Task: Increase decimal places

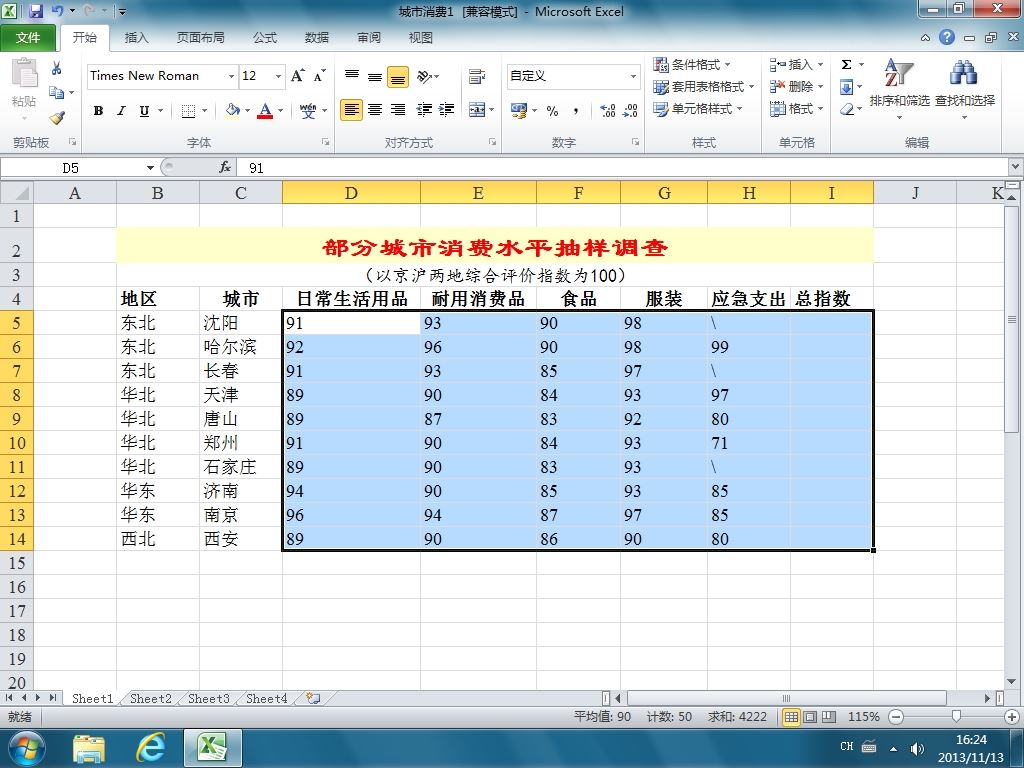Action: click(x=607, y=110)
